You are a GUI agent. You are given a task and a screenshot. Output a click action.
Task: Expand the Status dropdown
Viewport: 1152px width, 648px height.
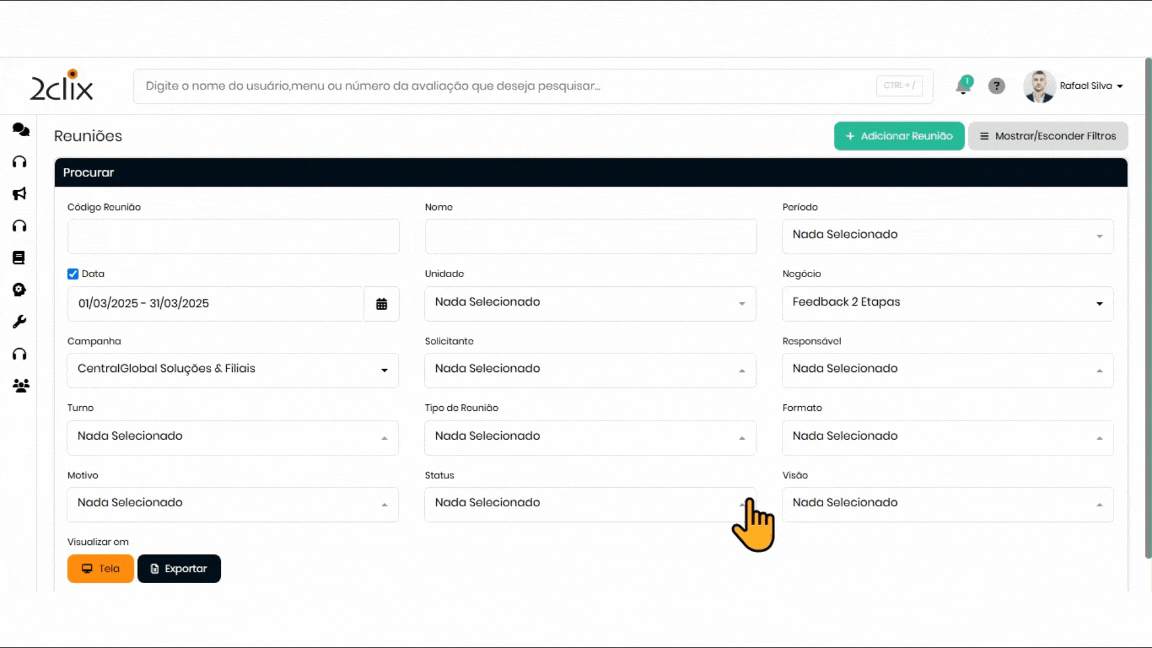pos(590,504)
